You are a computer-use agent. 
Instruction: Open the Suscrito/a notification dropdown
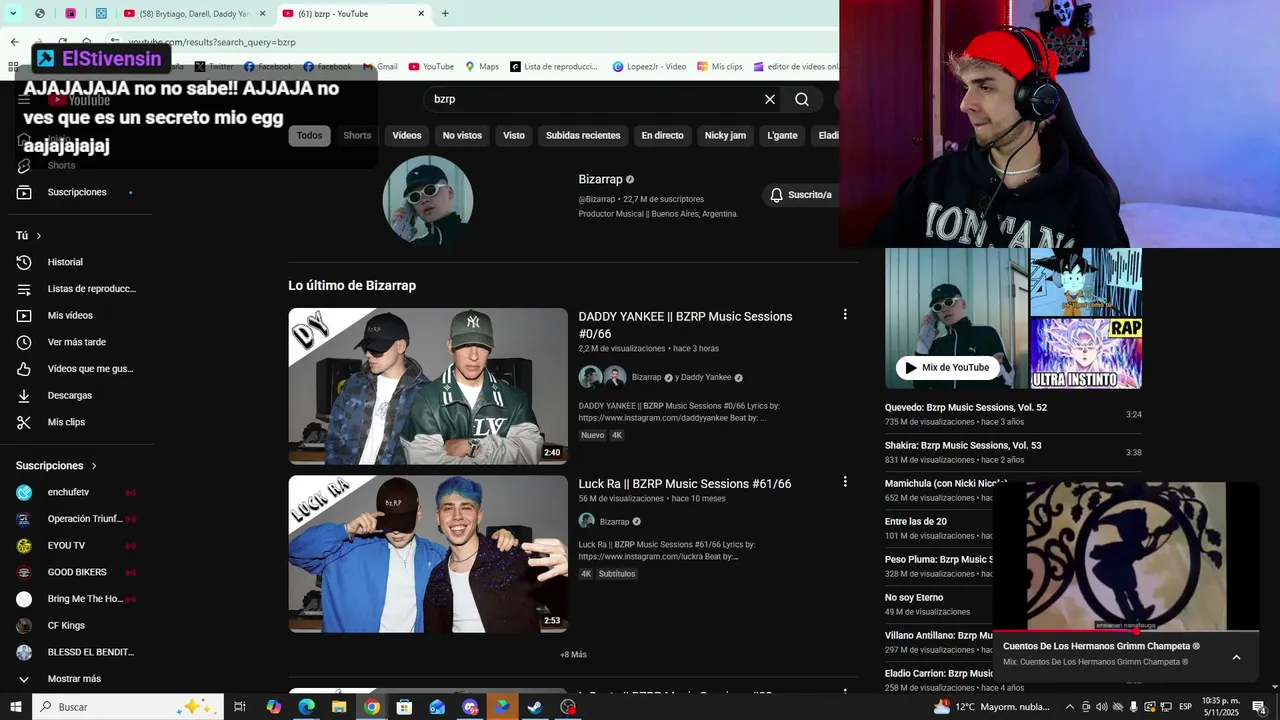tap(800, 195)
